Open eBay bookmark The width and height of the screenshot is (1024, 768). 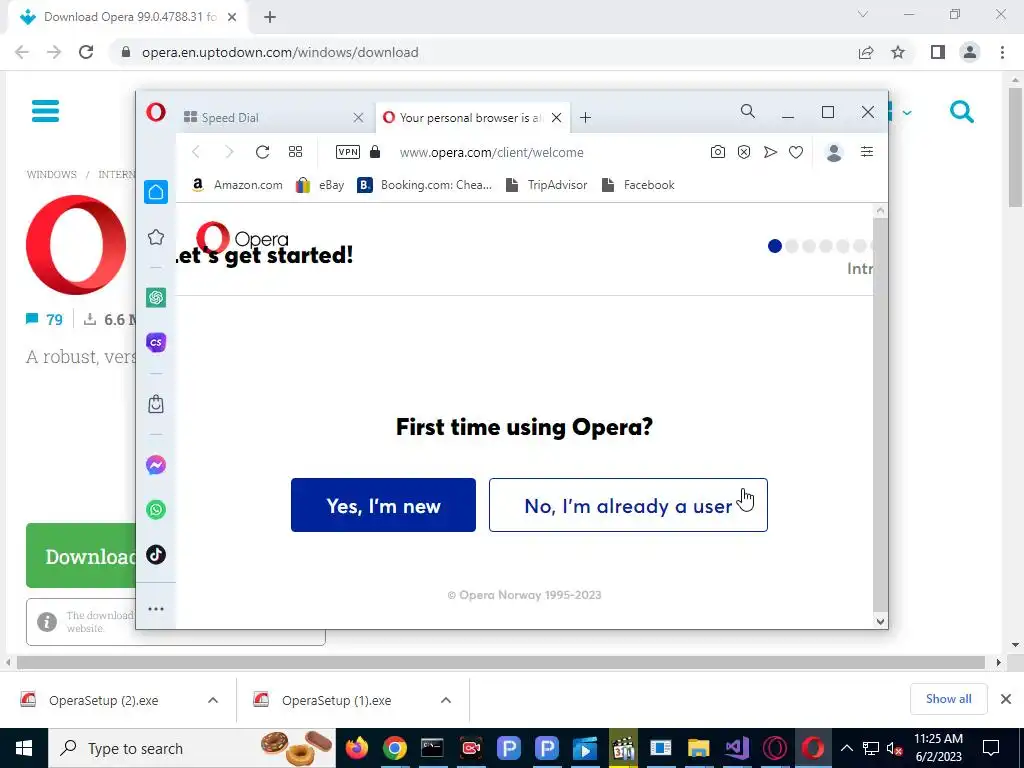320,185
